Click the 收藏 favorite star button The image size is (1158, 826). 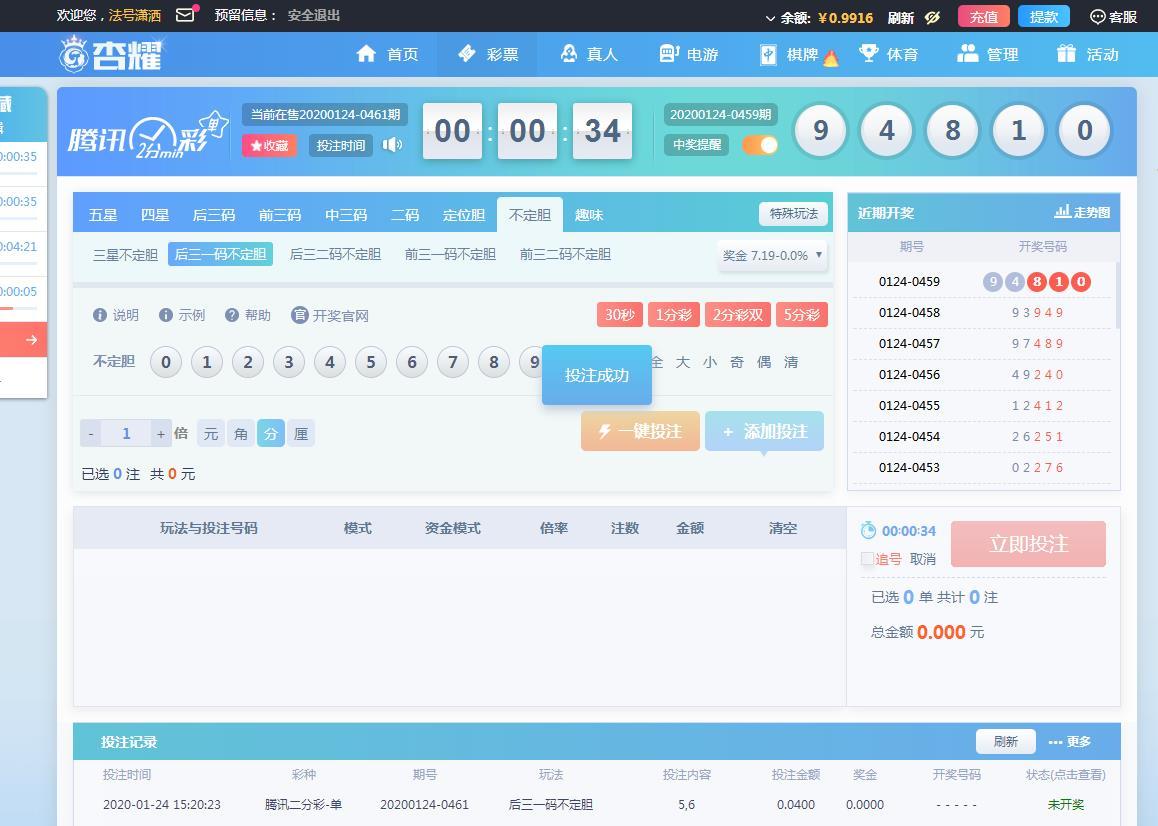[x=270, y=146]
